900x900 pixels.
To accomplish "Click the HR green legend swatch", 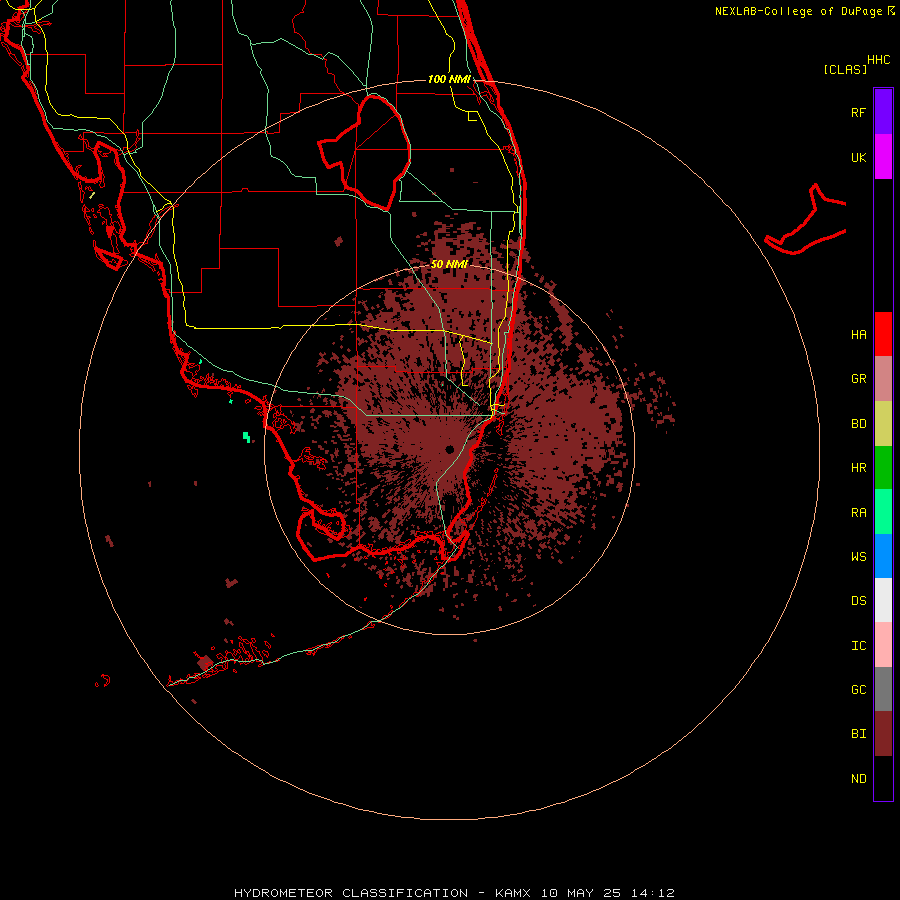I will 883,467.
